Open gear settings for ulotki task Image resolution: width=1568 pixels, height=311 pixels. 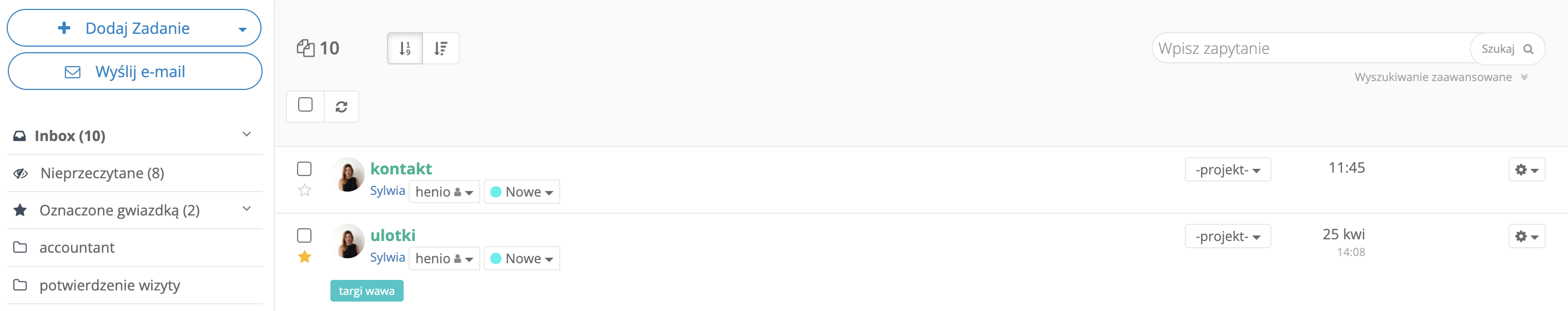pyautogui.click(x=1526, y=236)
